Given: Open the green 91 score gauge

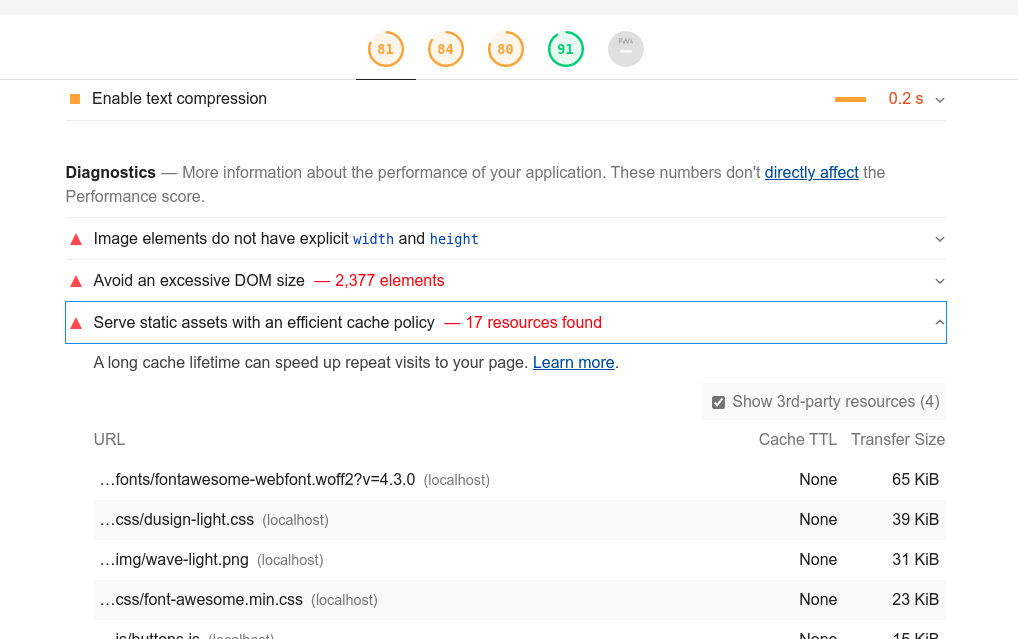Looking at the screenshot, I should (x=565, y=49).
